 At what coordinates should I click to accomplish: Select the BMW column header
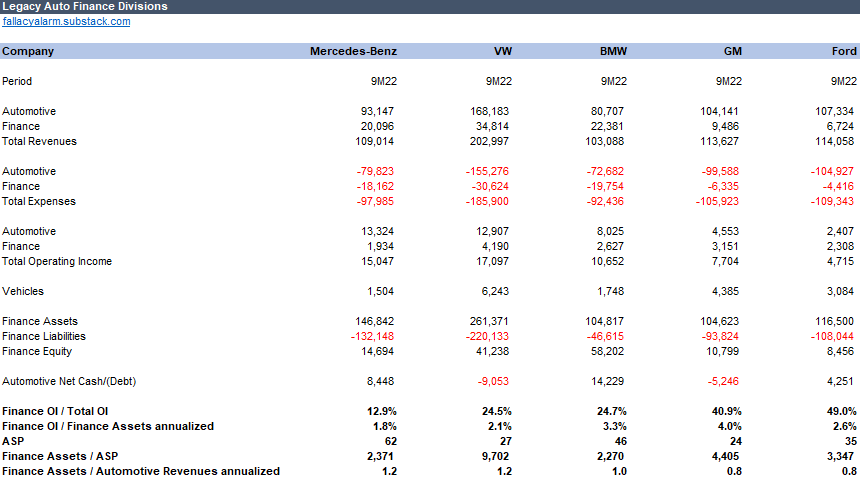613,51
